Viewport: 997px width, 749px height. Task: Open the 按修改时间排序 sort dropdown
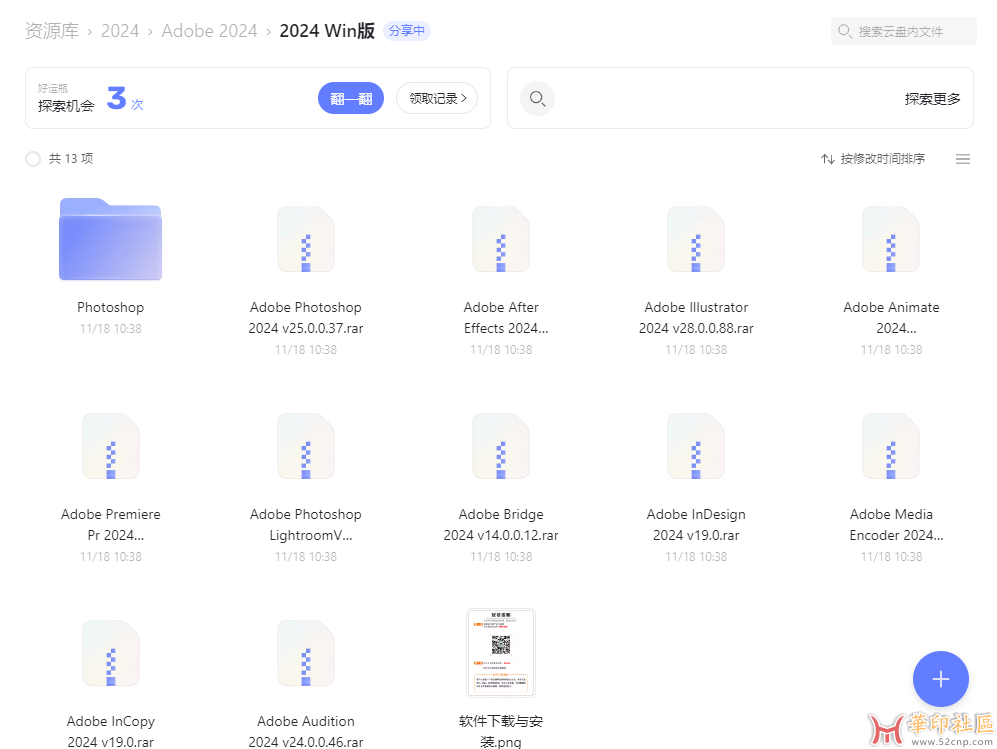pyautogui.click(x=873, y=159)
